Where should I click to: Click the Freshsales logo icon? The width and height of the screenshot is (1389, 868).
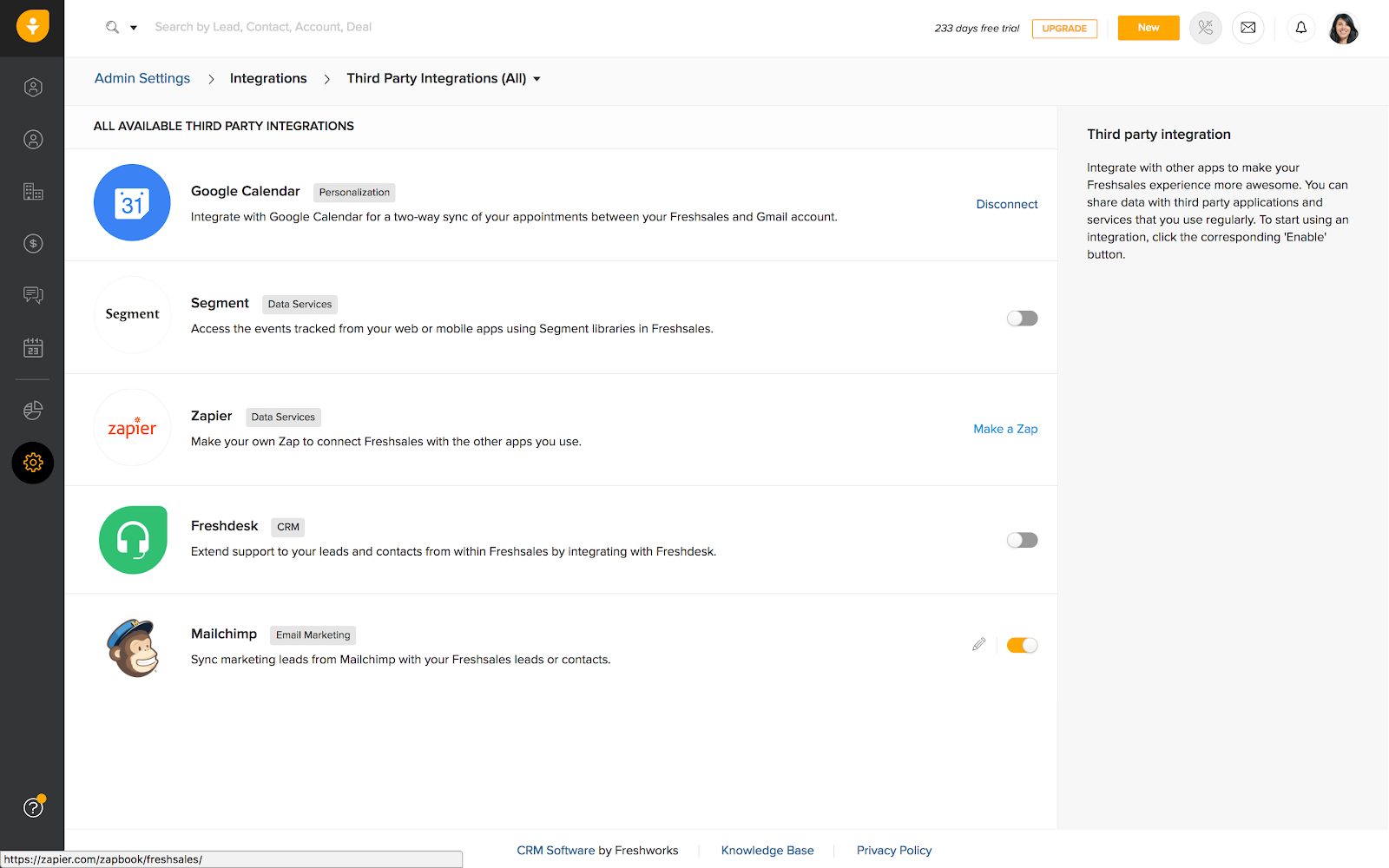[33, 27]
